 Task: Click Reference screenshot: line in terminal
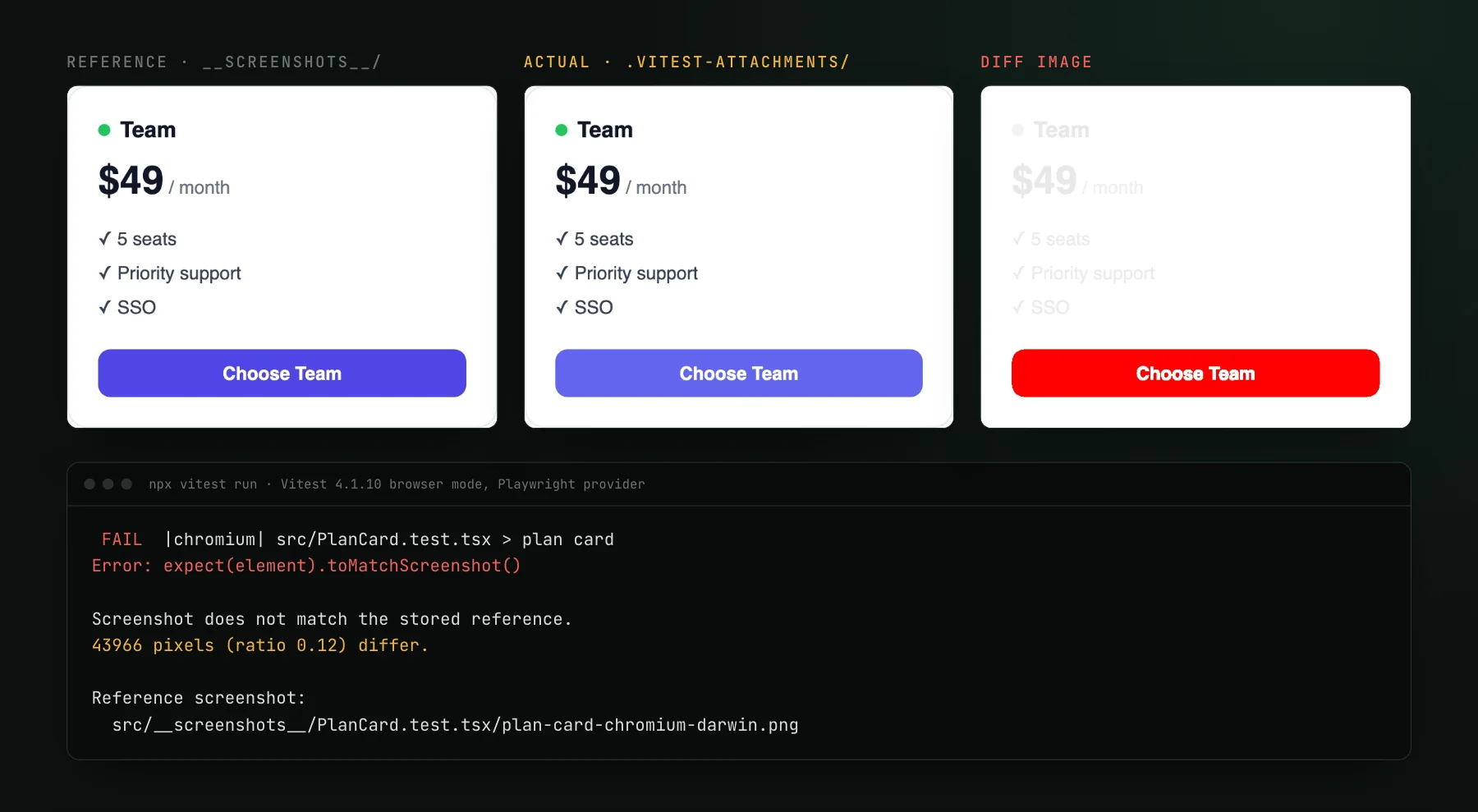[199, 698]
